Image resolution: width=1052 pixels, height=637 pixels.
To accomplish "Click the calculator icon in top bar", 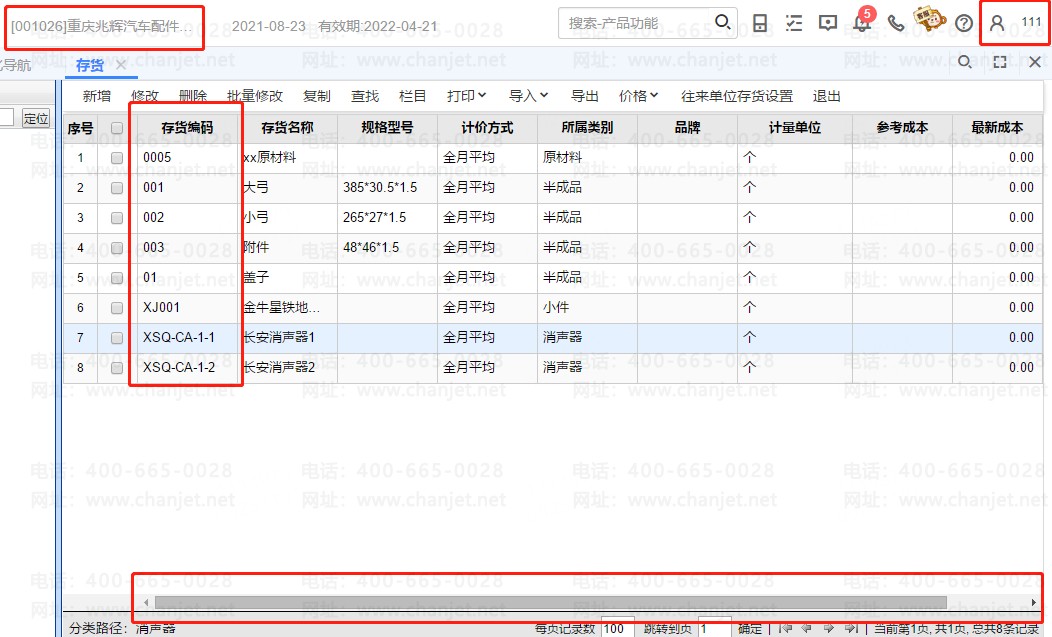I will pos(760,23).
